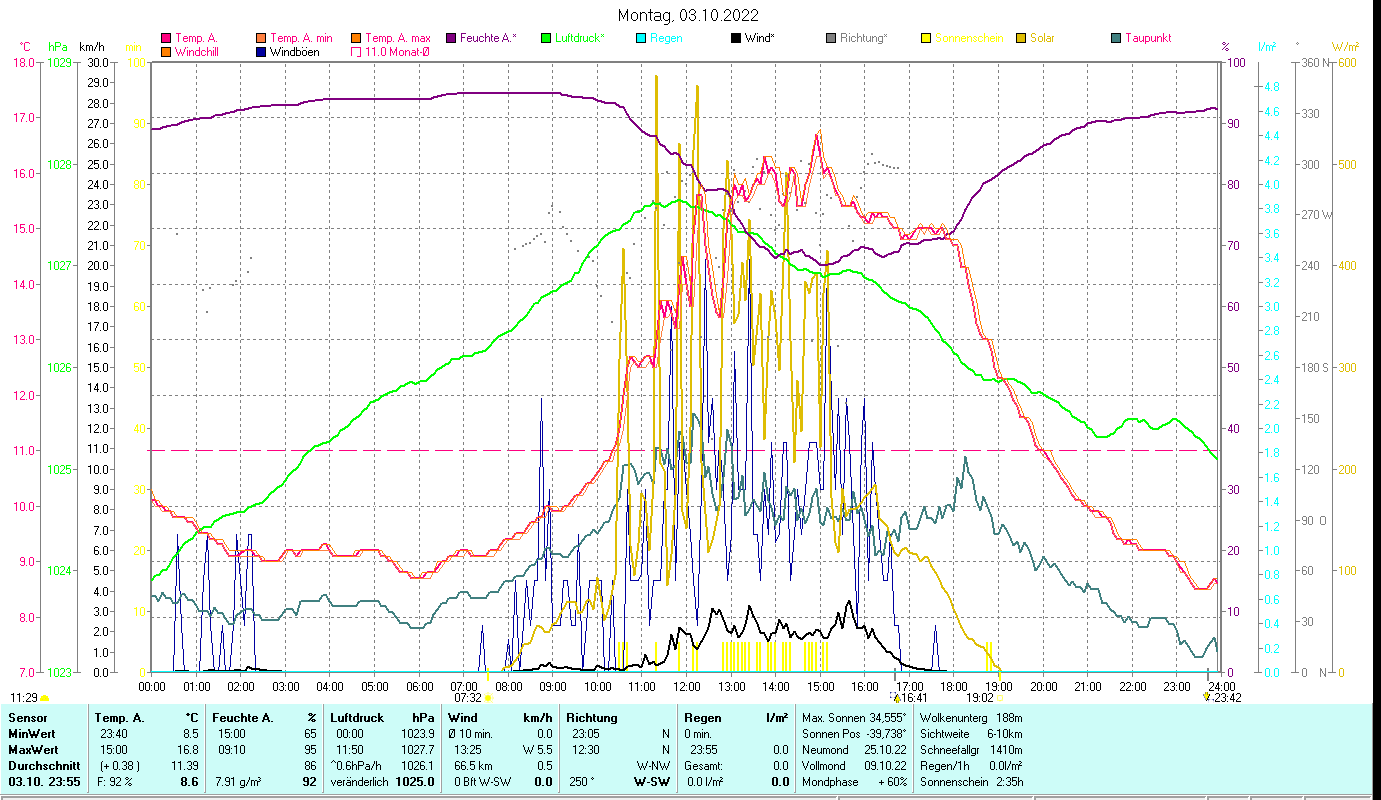Click the pink Temp. A. legend swatch

coord(166,38)
